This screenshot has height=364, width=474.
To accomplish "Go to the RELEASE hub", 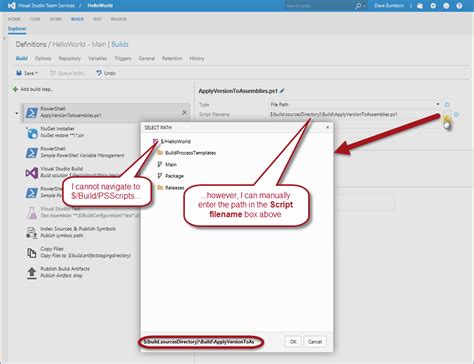I will point(118,19).
